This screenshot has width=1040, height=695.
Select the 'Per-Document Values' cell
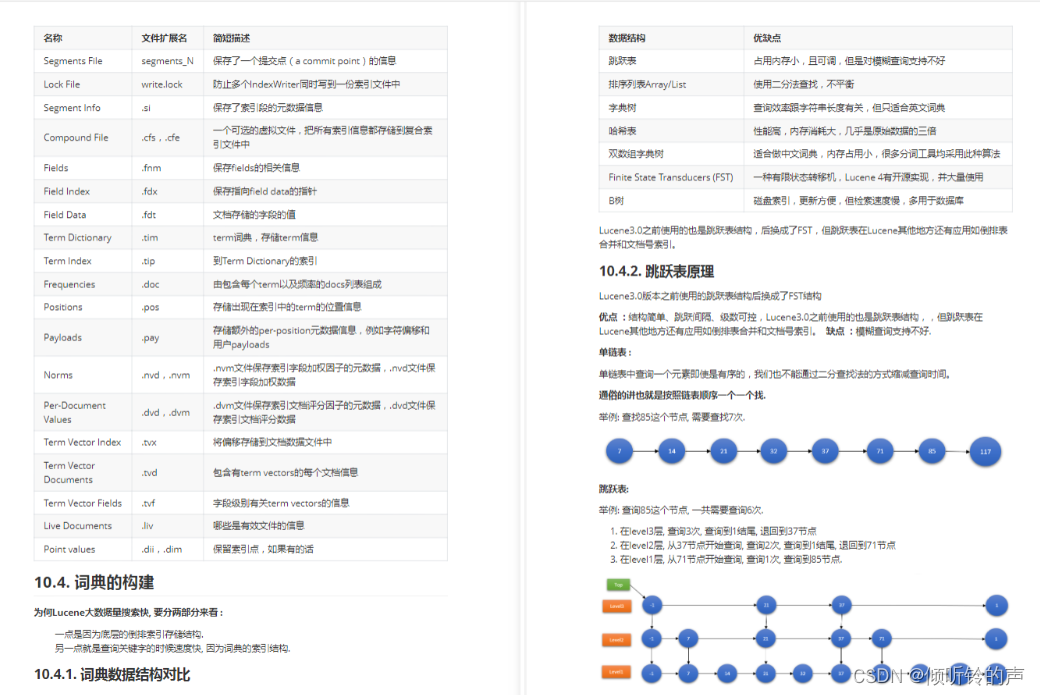pyautogui.click(x=83, y=412)
